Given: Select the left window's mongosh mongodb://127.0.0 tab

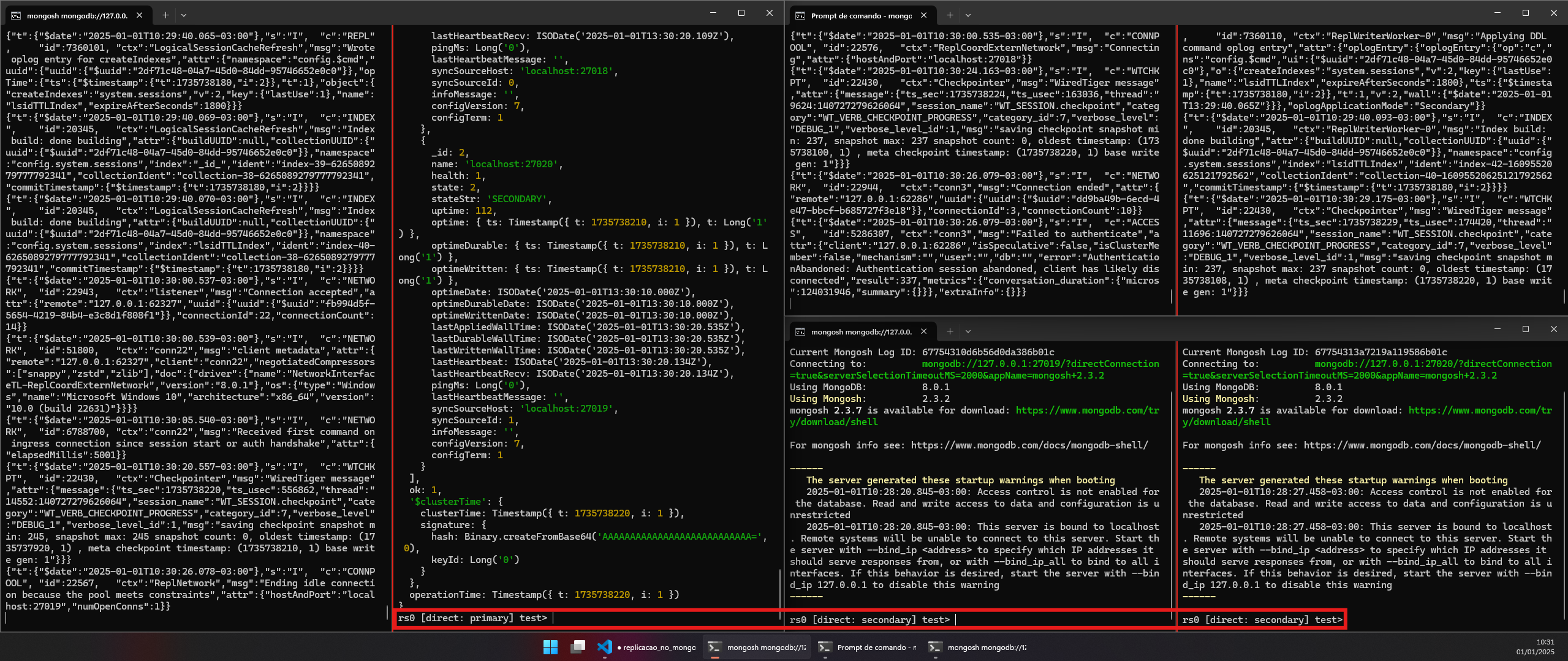Looking at the screenshot, I should [77, 15].
